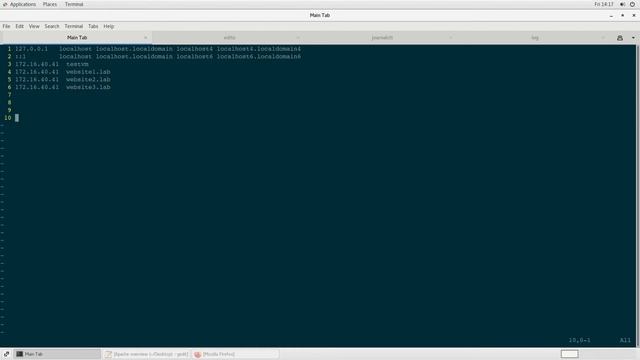Screen dimensions: 640x360
Task: Close the Main Tab terminal tab
Action: click(145, 38)
